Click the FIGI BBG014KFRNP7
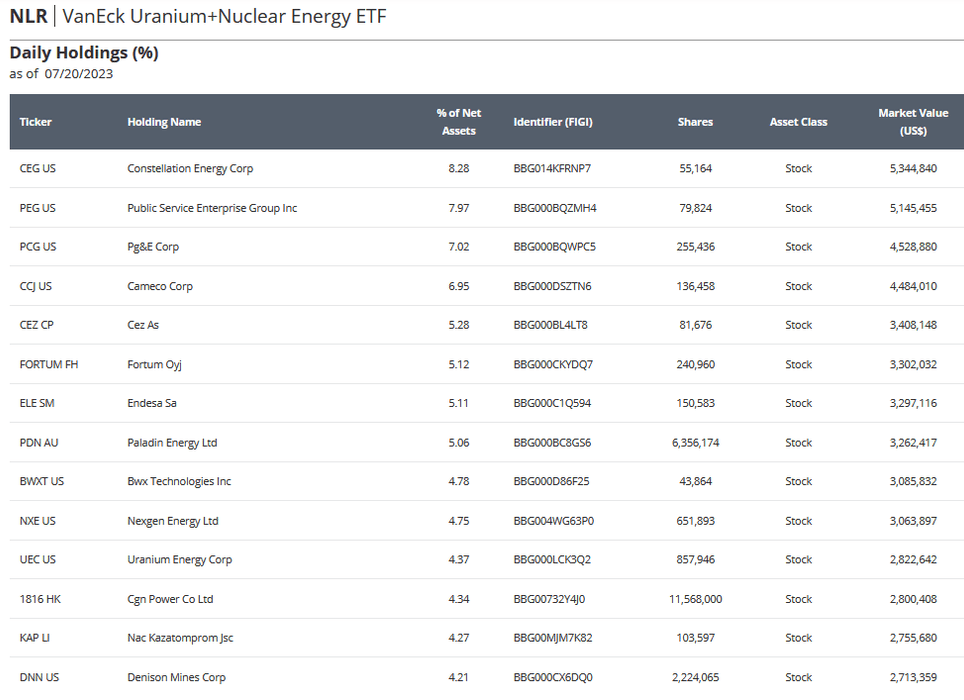This screenshot has width=964, height=700. 552,168
